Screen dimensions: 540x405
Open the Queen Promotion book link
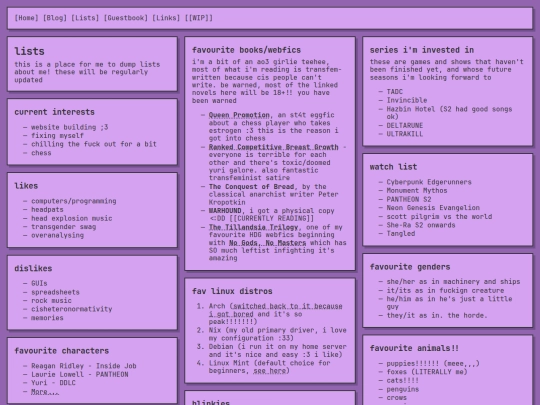tap(239, 115)
